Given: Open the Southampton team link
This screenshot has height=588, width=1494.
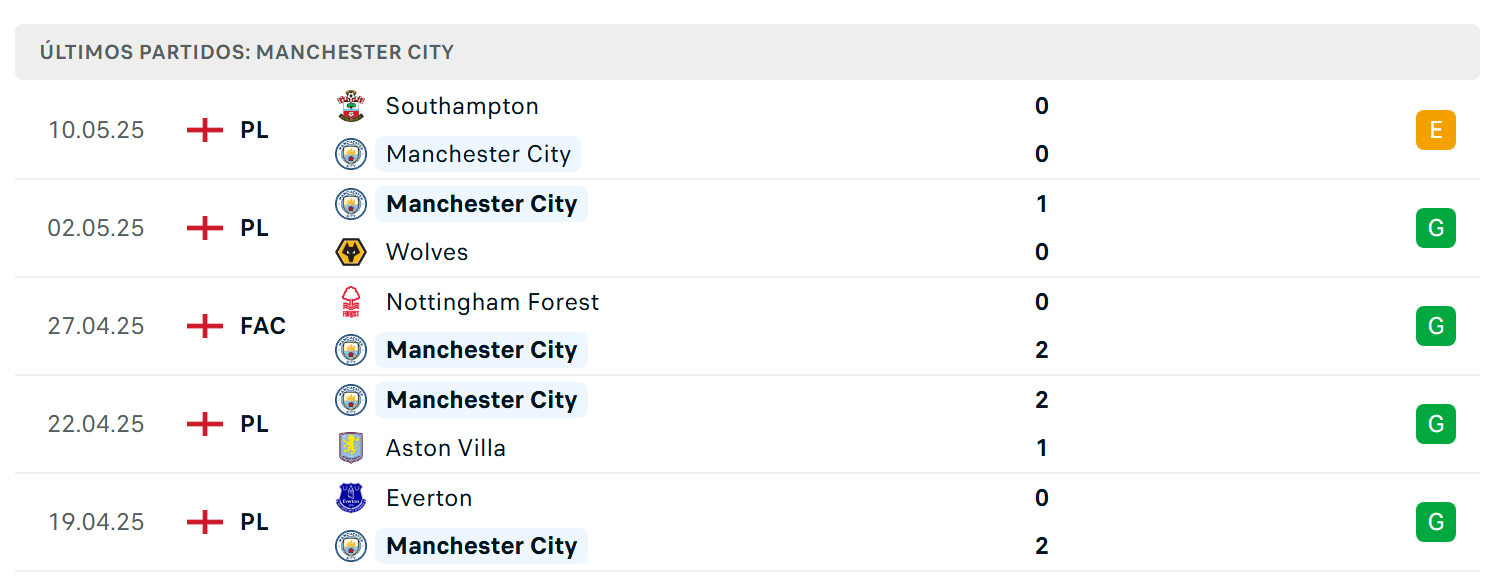Looking at the screenshot, I should pyautogui.click(x=462, y=106).
